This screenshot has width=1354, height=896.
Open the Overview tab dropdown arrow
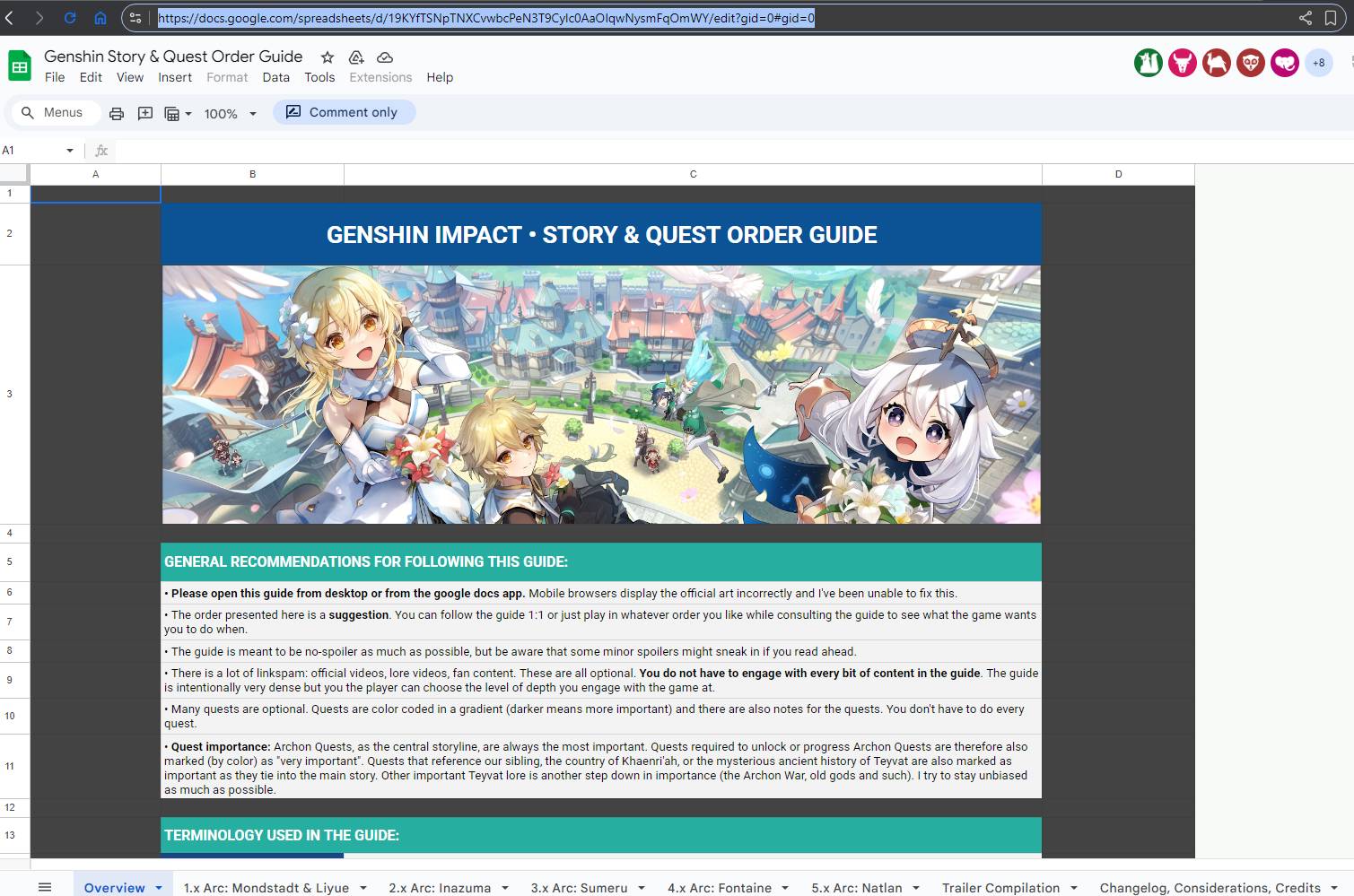159,888
